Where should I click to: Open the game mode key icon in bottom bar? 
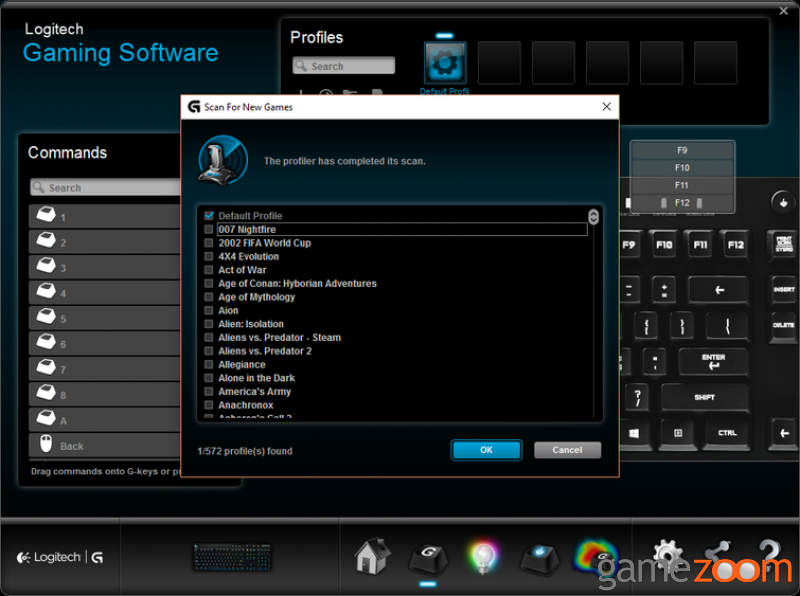(x=539, y=559)
